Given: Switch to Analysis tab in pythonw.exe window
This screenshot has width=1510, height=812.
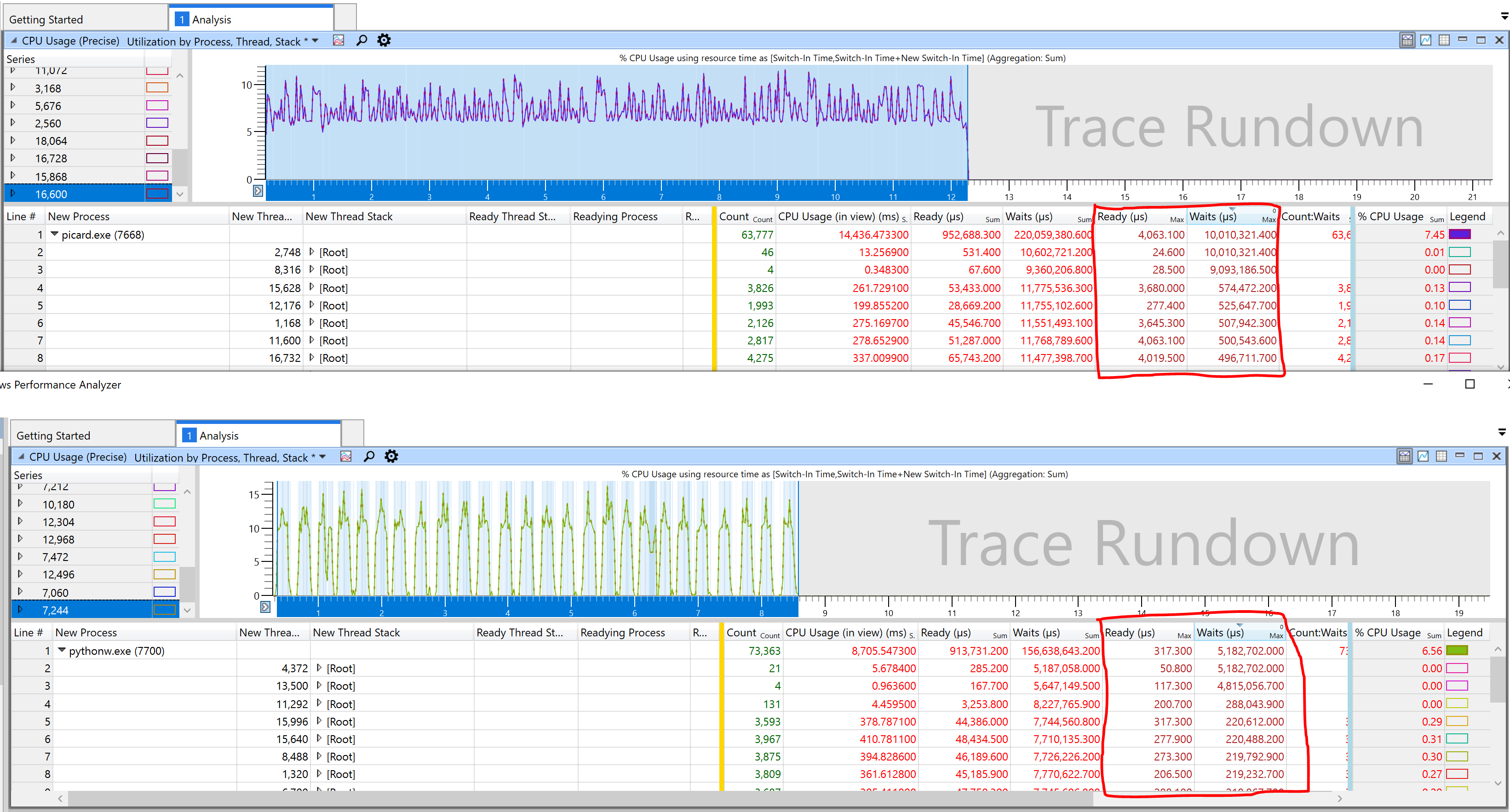Looking at the screenshot, I should point(259,435).
